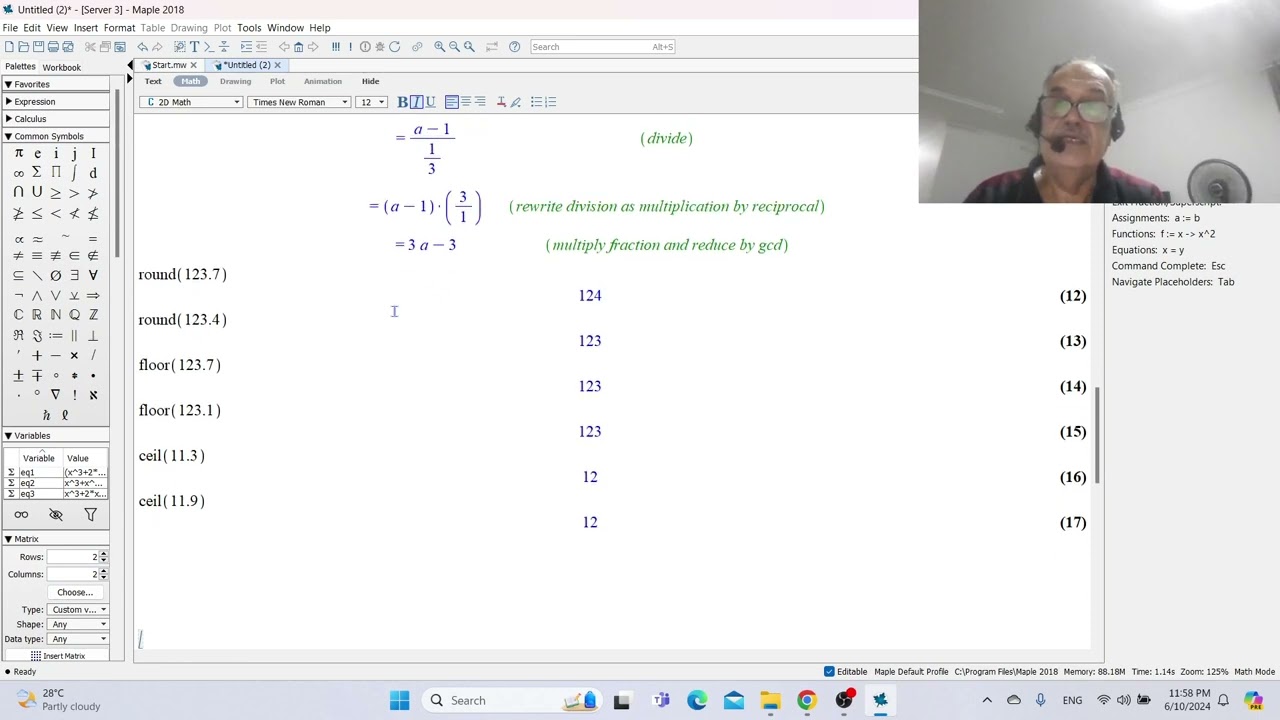
Task: Collapse the Matrix palette
Action: 8,539
